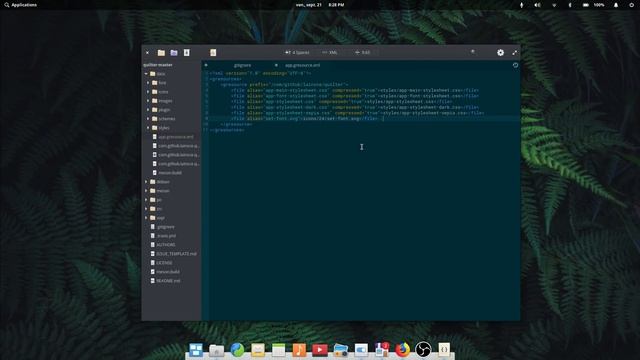Click the open file folder icon in header
Viewport: 640px width, 360px height.
pos(161,53)
